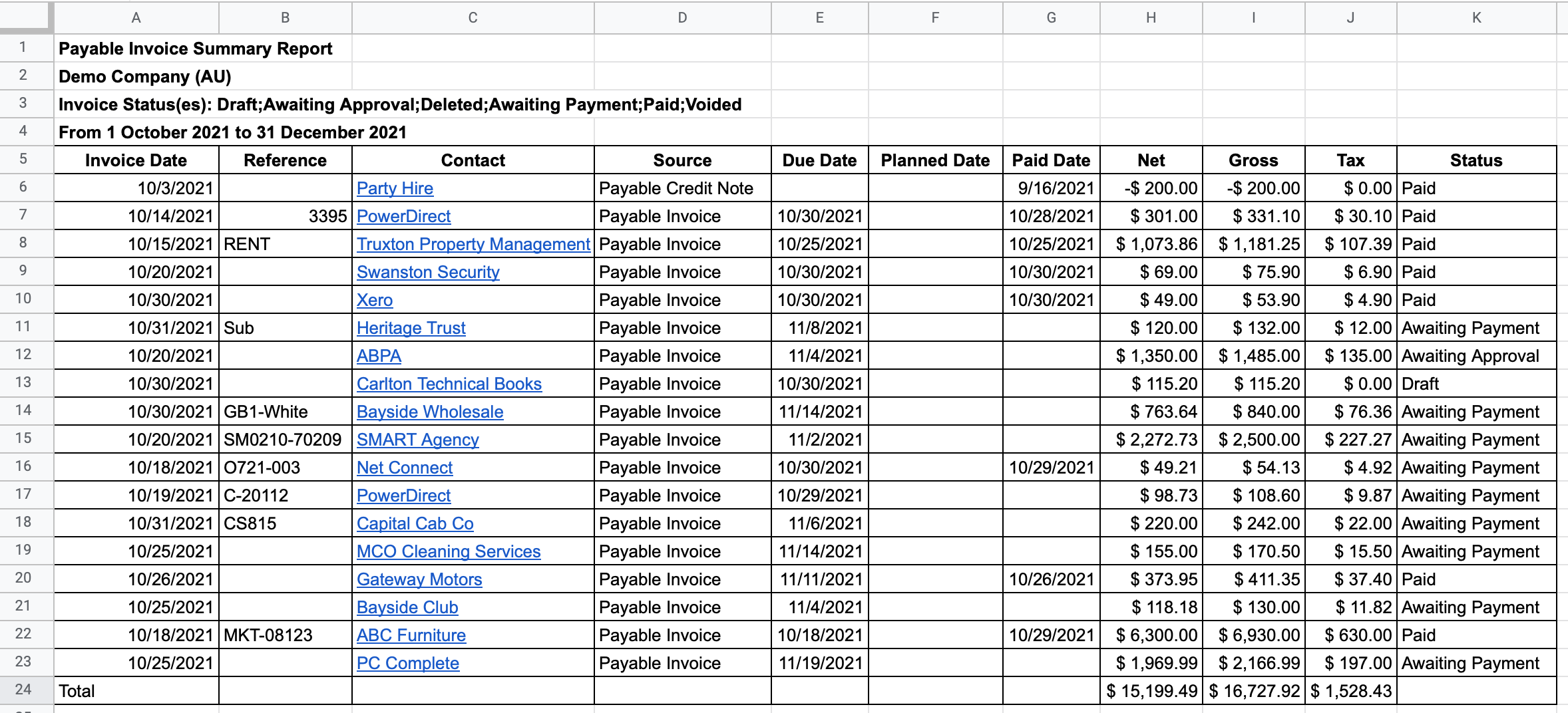This screenshot has height=713, width=1568.
Task: Select the RENT reference cell
Action: click(x=286, y=244)
